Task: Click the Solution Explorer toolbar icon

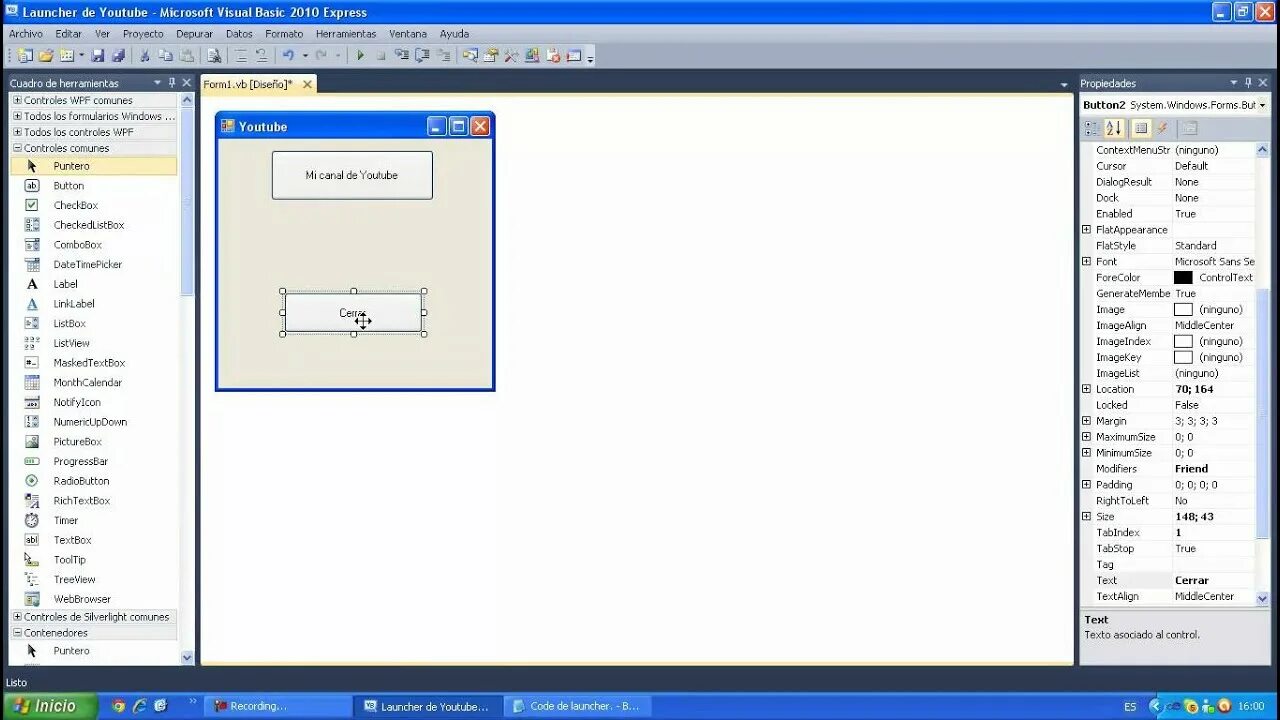Action: (x=470, y=56)
